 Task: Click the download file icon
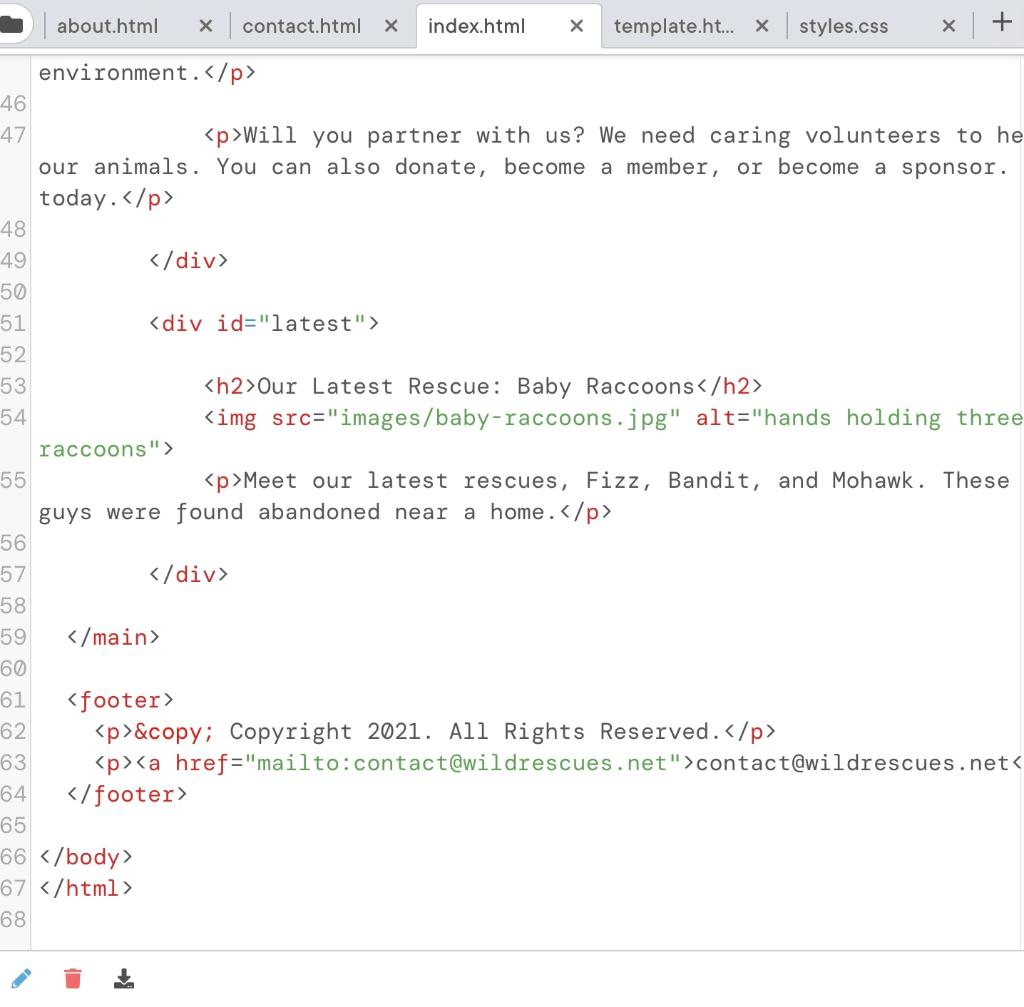tap(124, 978)
